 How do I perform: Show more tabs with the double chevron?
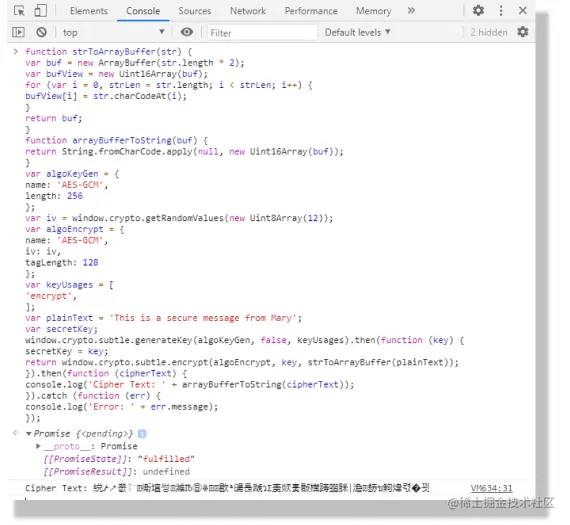411,11
